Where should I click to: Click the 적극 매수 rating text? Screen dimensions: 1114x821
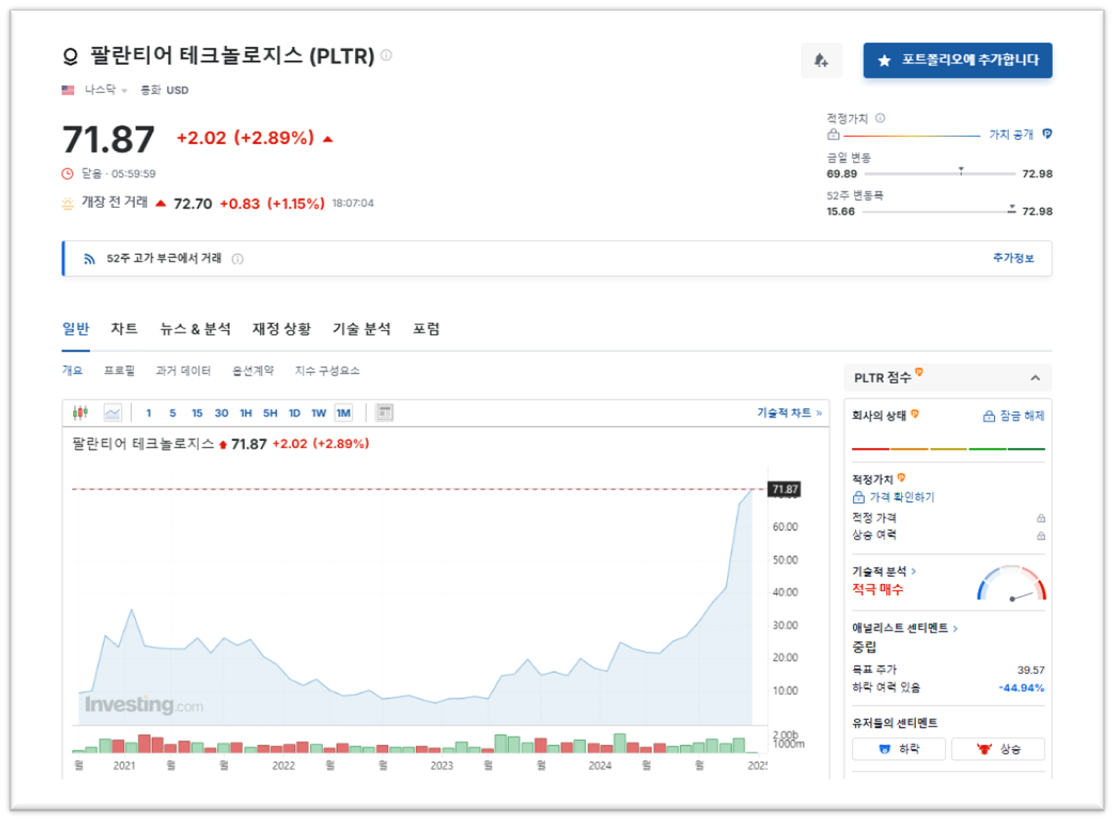pyautogui.click(x=877, y=589)
